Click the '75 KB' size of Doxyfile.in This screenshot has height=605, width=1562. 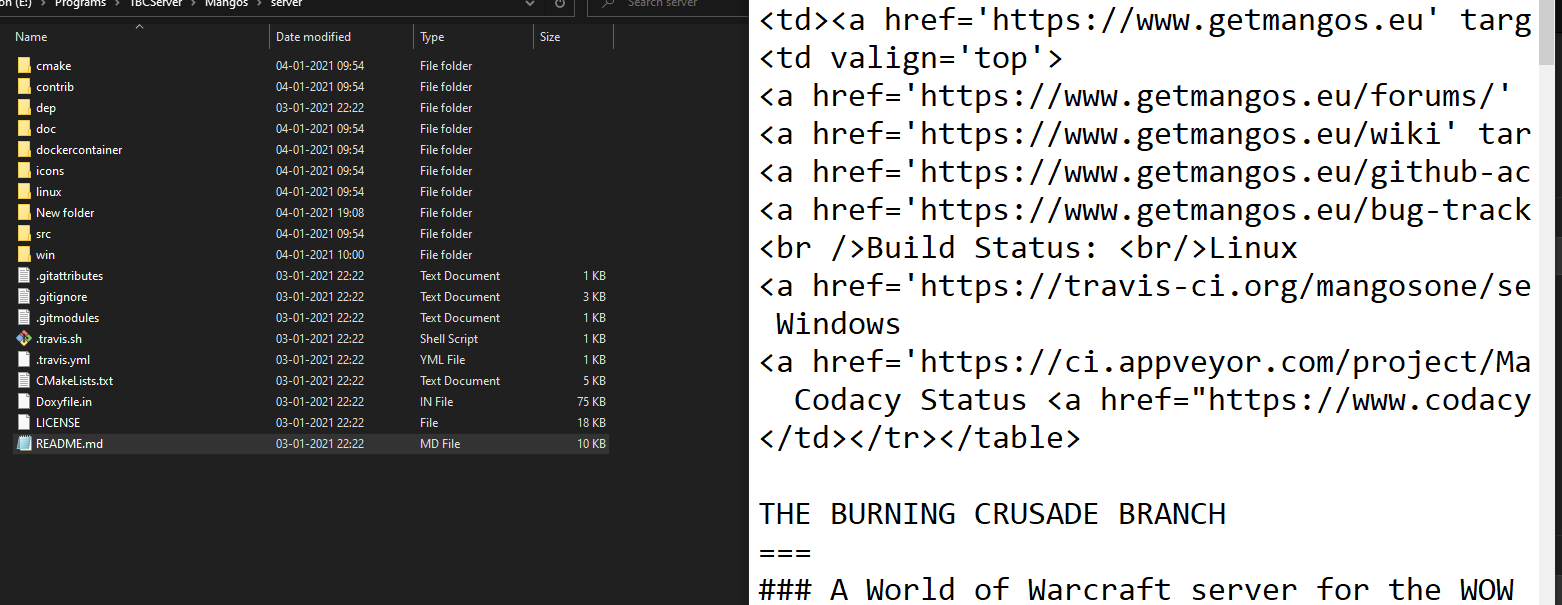coord(592,402)
